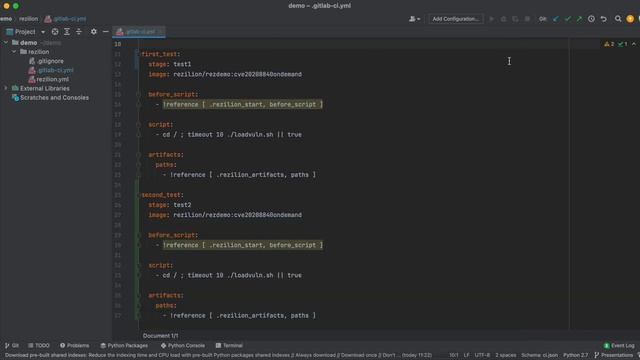Expand External Libraries node

(6, 88)
